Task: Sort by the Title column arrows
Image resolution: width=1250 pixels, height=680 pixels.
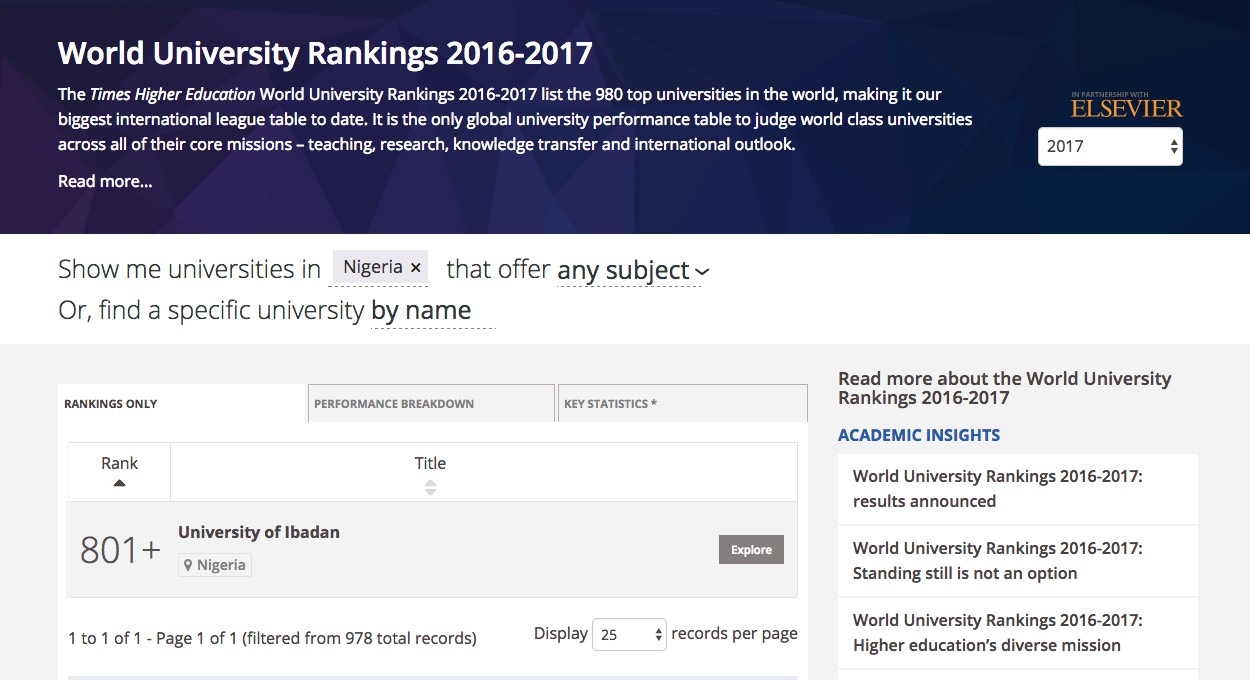Action: (430, 487)
